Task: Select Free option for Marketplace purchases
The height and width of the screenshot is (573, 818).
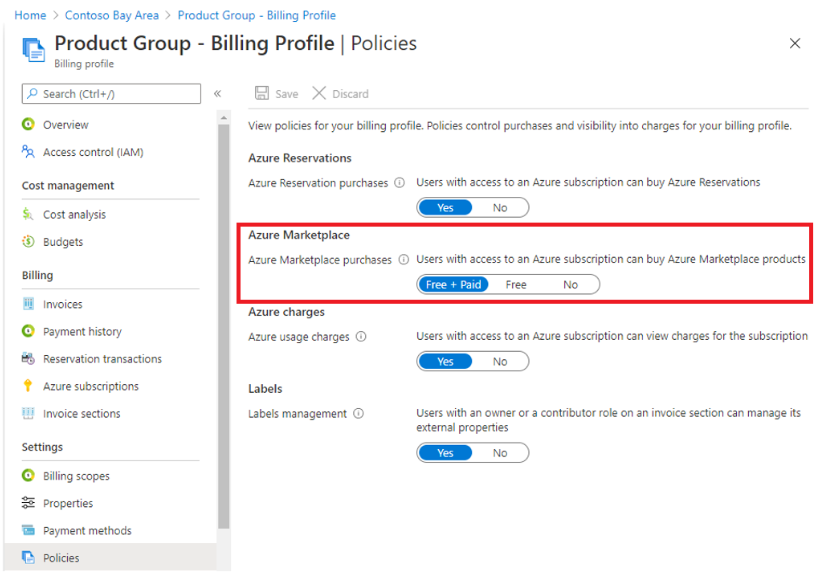Action: [x=516, y=285]
